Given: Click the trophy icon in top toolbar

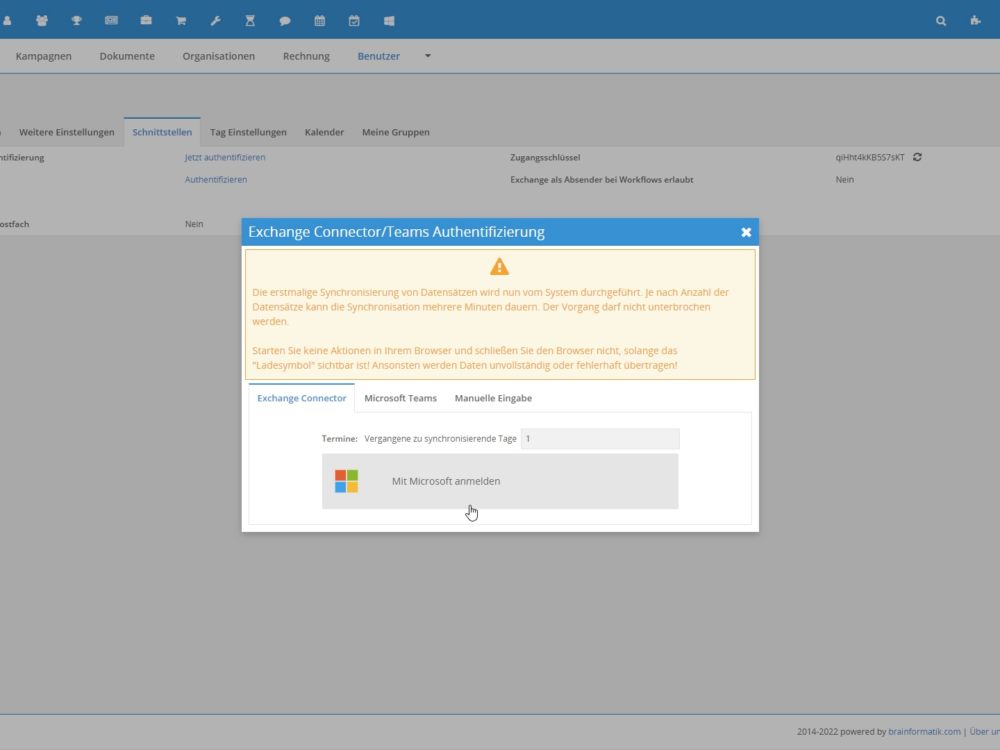Looking at the screenshot, I should [x=76, y=20].
